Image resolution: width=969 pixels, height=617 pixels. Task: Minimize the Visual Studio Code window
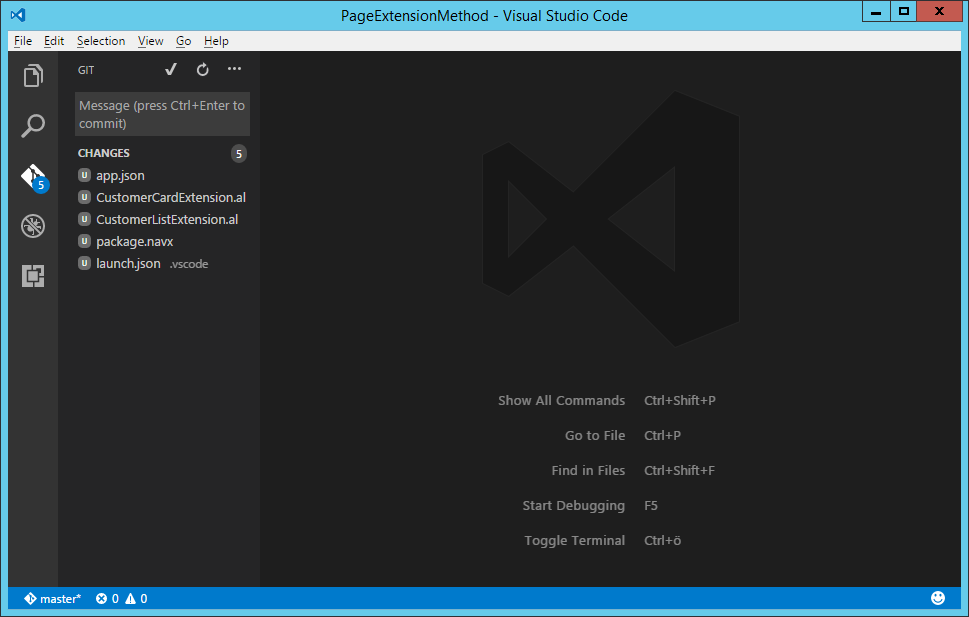[x=876, y=12]
